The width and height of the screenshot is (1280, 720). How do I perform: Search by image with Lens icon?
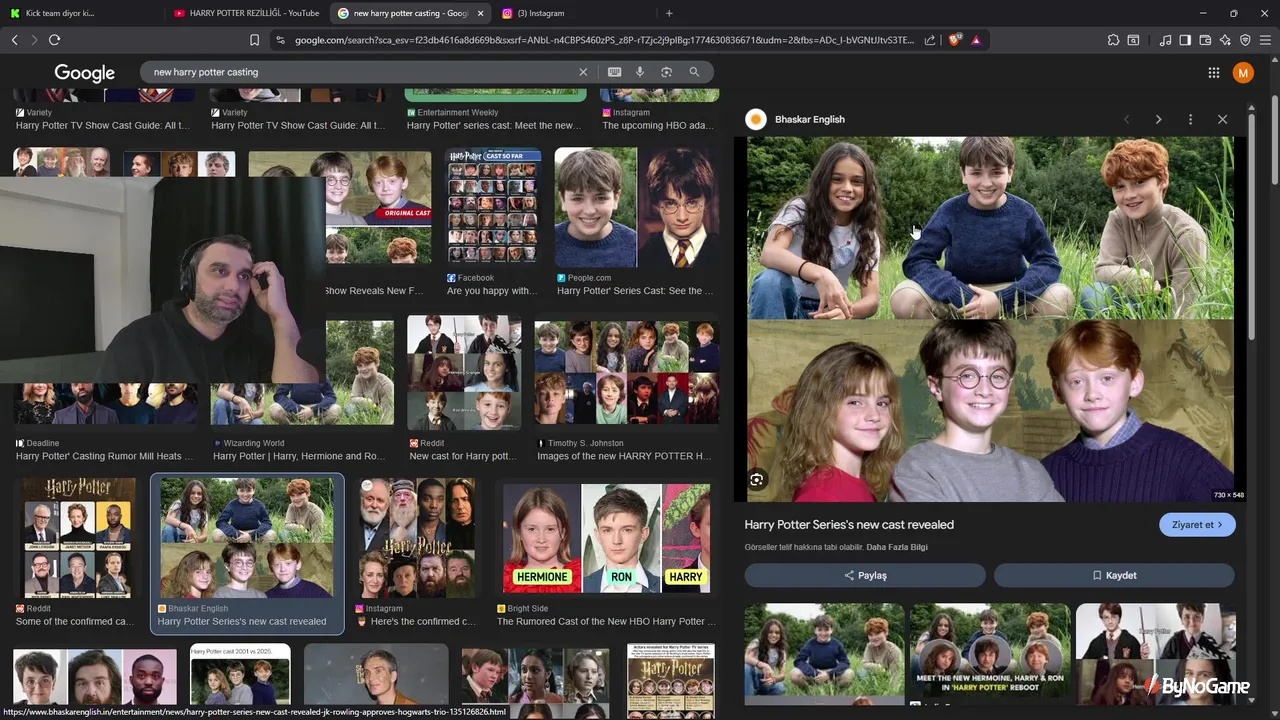[666, 72]
